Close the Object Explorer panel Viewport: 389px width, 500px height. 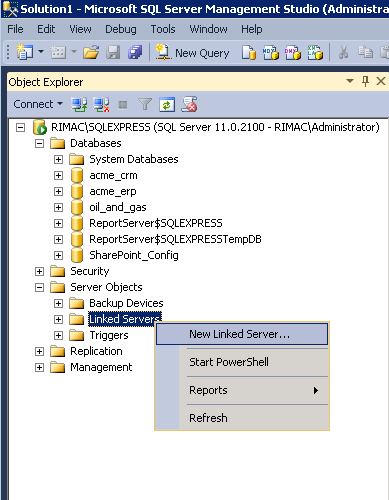[x=381, y=81]
